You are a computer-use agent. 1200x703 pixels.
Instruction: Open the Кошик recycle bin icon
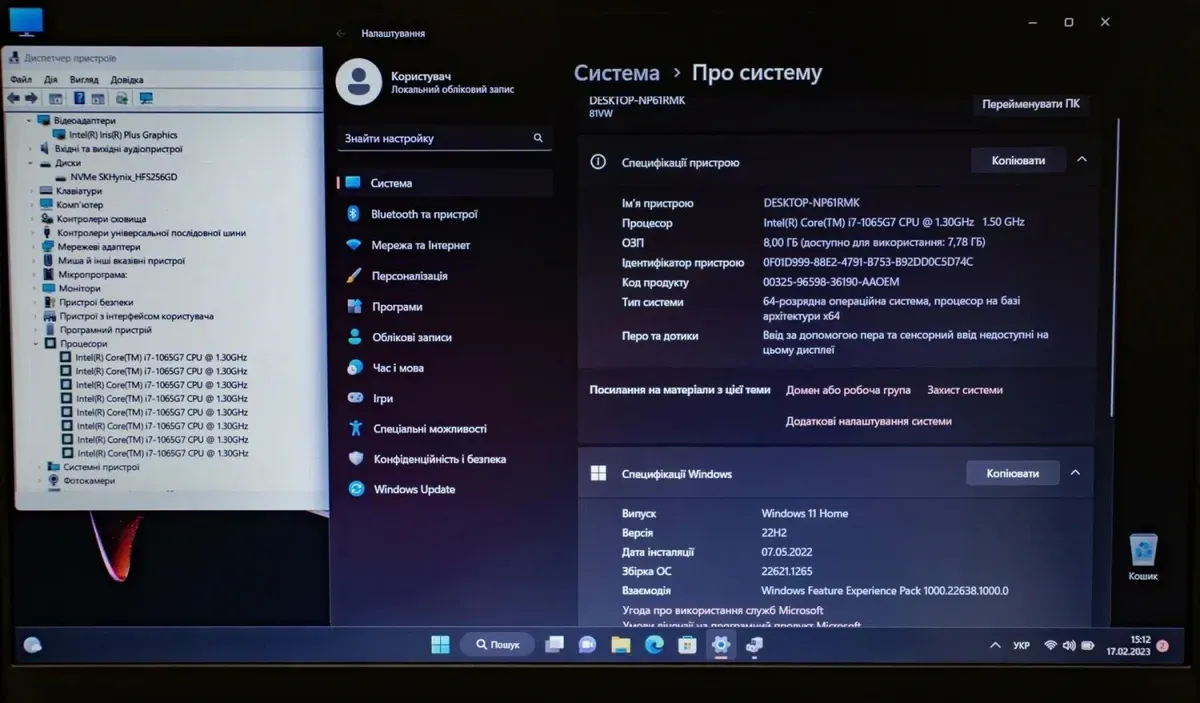coord(1143,555)
